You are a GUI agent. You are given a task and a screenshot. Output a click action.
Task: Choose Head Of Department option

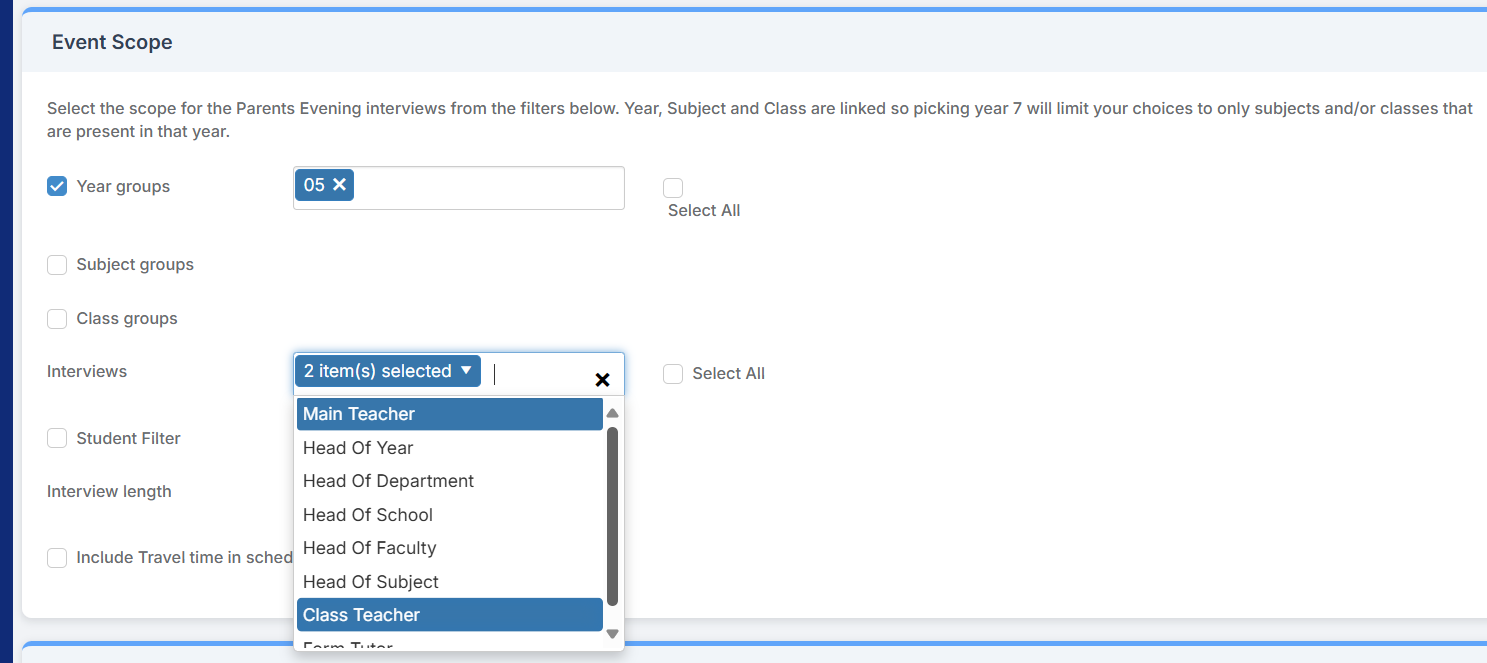(x=449, y=481)
